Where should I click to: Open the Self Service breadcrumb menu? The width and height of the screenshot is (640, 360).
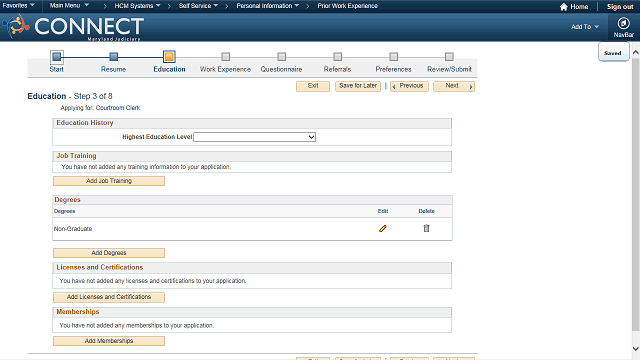coord(198,6)
